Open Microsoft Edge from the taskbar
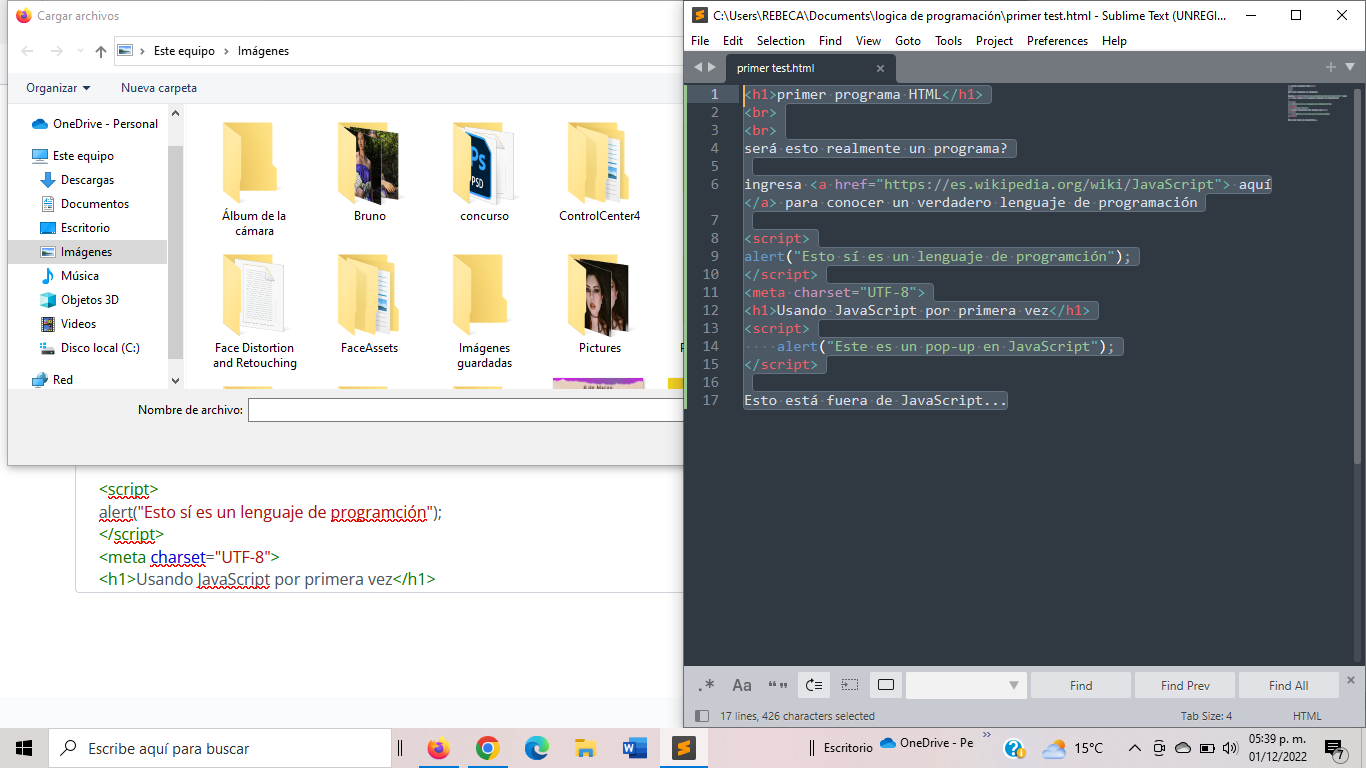 pos(536,748)
